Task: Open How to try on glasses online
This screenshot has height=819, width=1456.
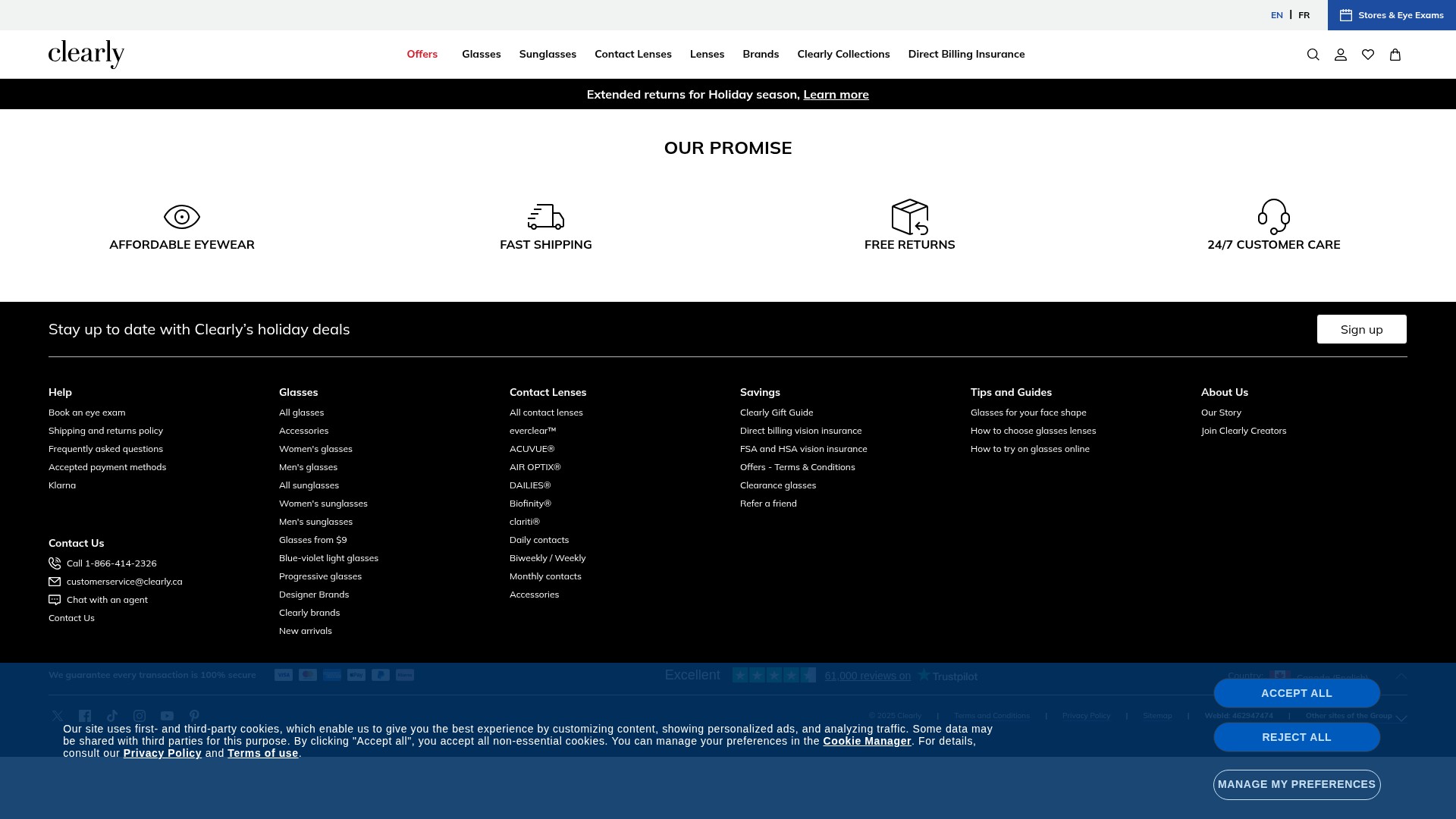Action: point(1030,449)
